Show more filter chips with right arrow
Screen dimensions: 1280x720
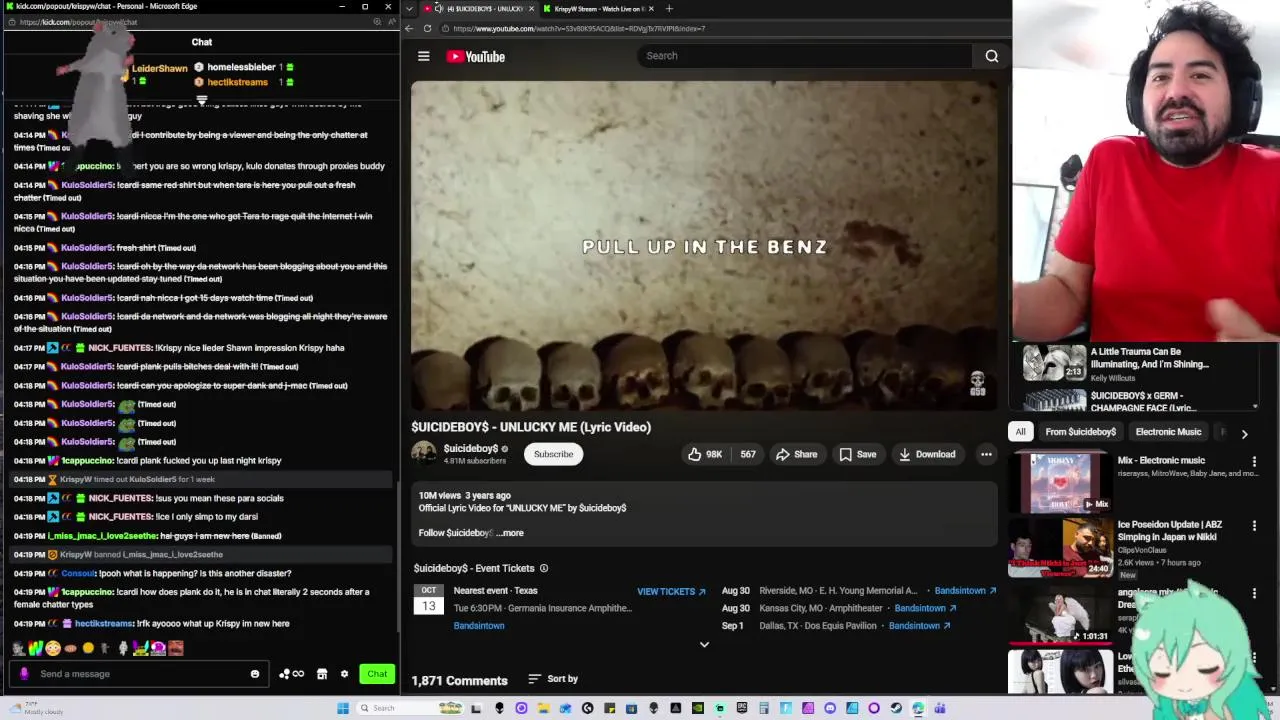click(x=1244, y=434)
